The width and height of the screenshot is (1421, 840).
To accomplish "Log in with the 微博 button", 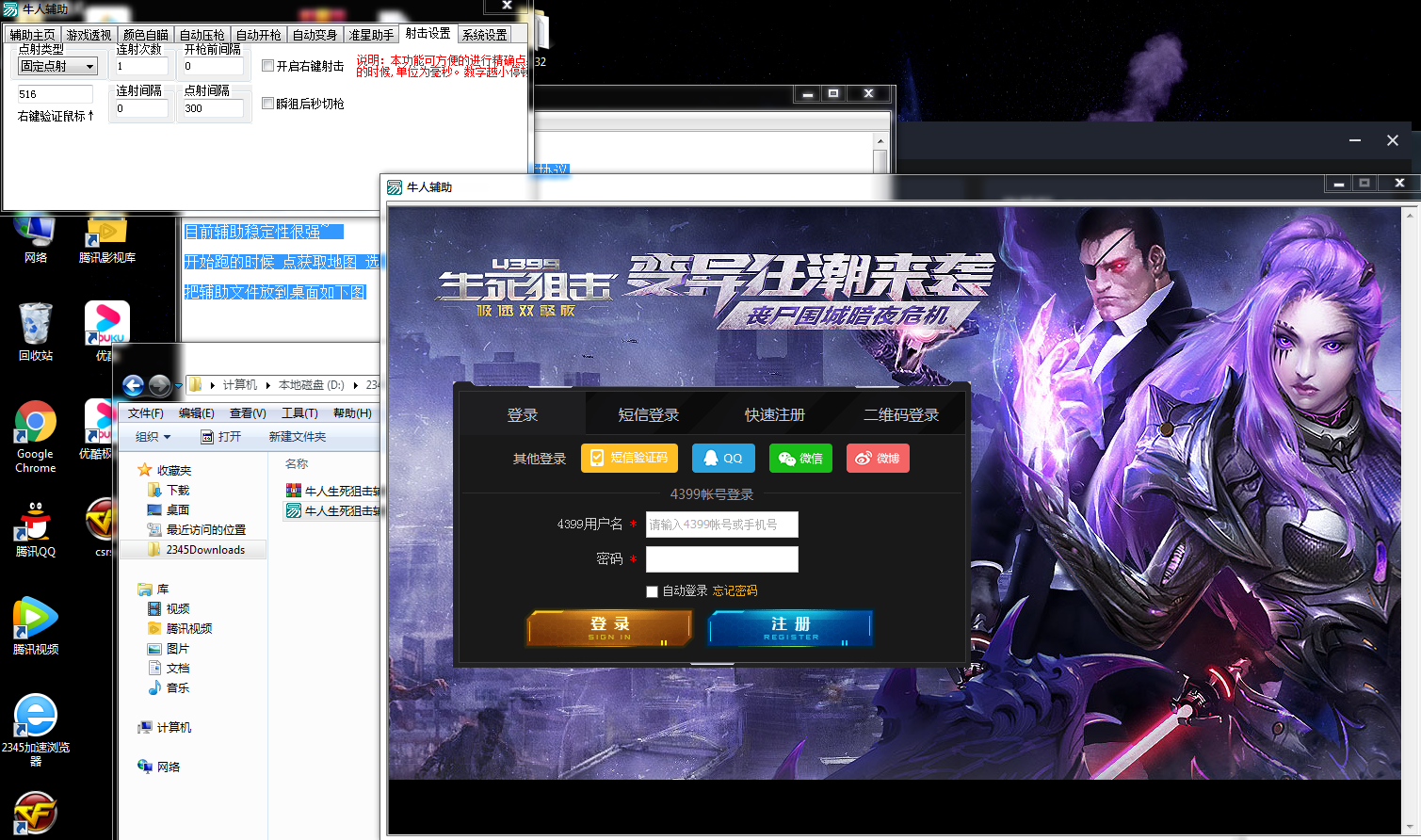I will (878, 458).
